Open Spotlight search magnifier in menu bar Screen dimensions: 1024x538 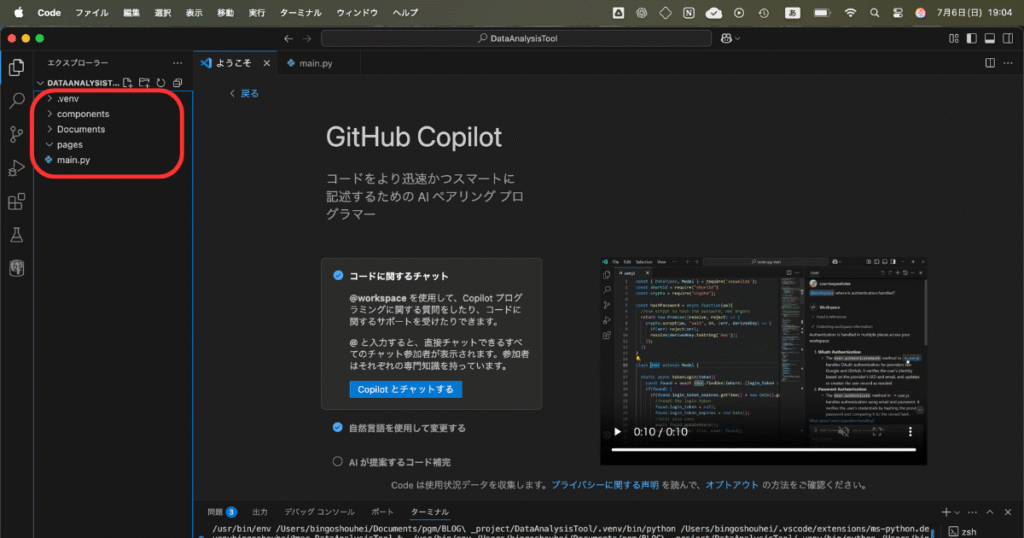click(x=874, y=12)
